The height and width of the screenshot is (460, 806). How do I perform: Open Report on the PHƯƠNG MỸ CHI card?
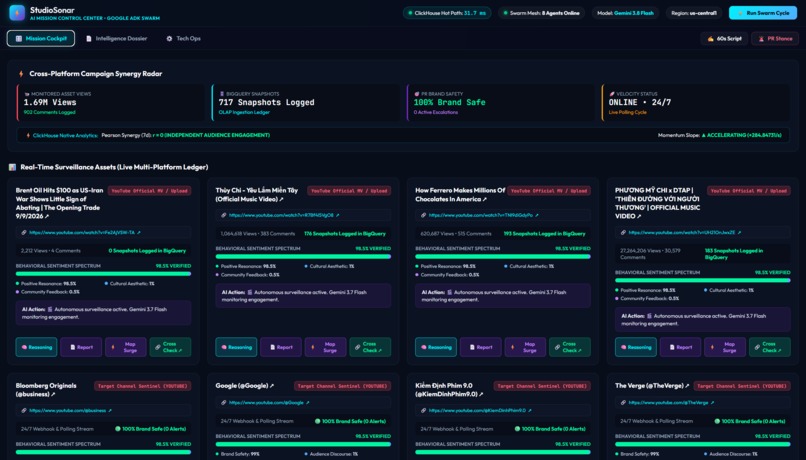[x=681, y=347]
